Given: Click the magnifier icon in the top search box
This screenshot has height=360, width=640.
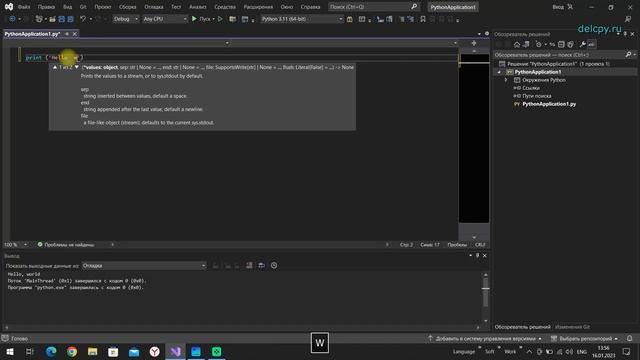Looking at the screenshot, I should coord(414,7).
